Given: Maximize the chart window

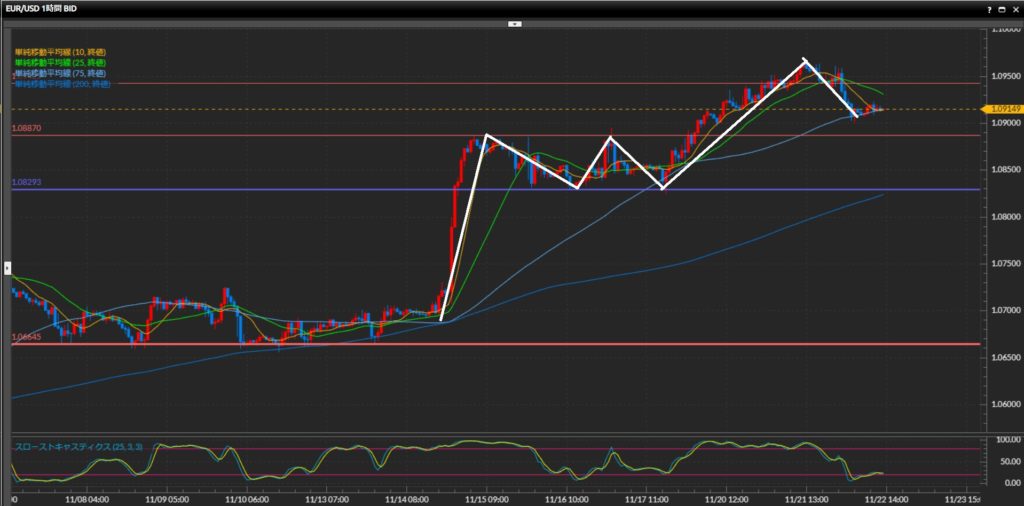Looking at the screenshot, I should tap(1002, 8).
